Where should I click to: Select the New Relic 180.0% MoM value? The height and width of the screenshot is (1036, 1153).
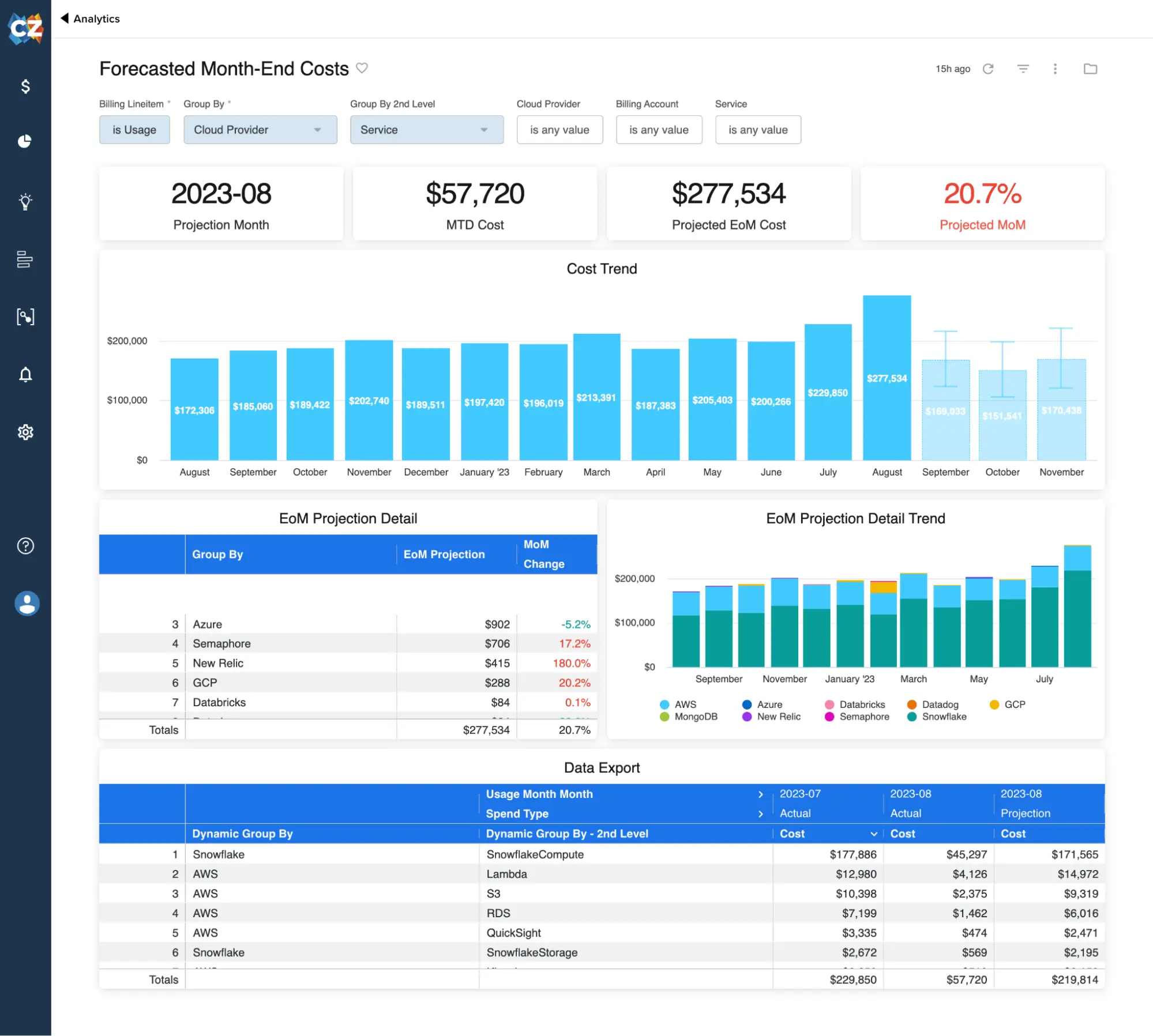click(572, 663)
